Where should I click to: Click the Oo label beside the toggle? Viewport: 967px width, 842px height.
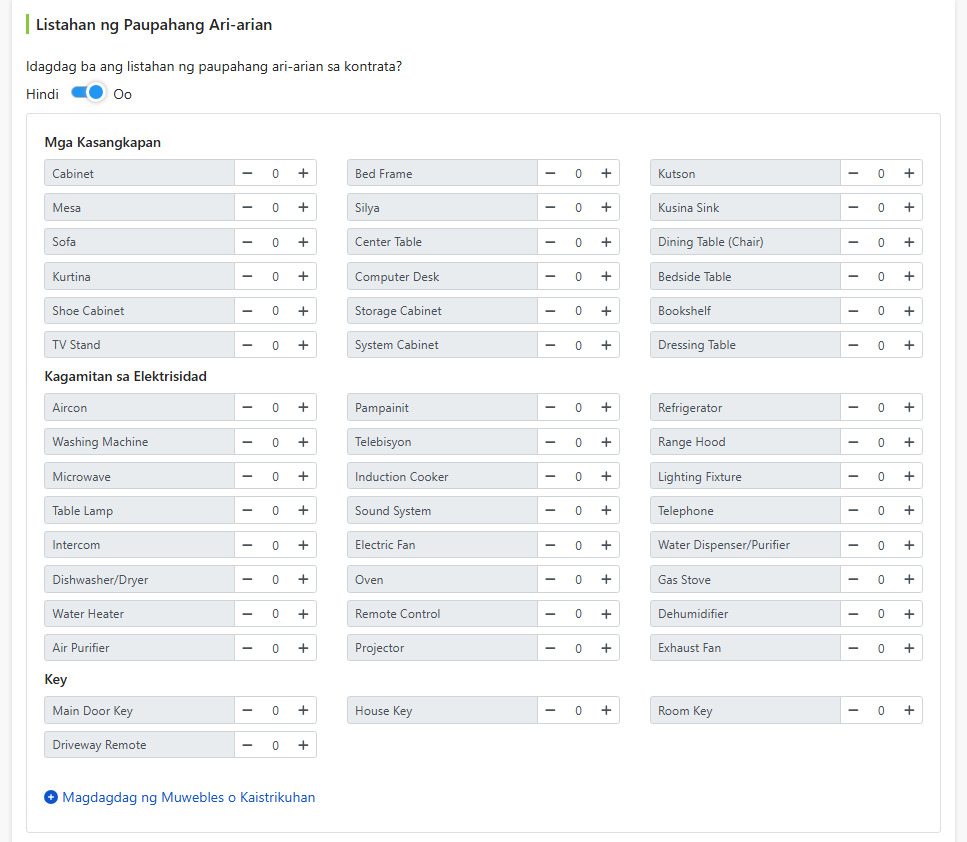point(122,94)
